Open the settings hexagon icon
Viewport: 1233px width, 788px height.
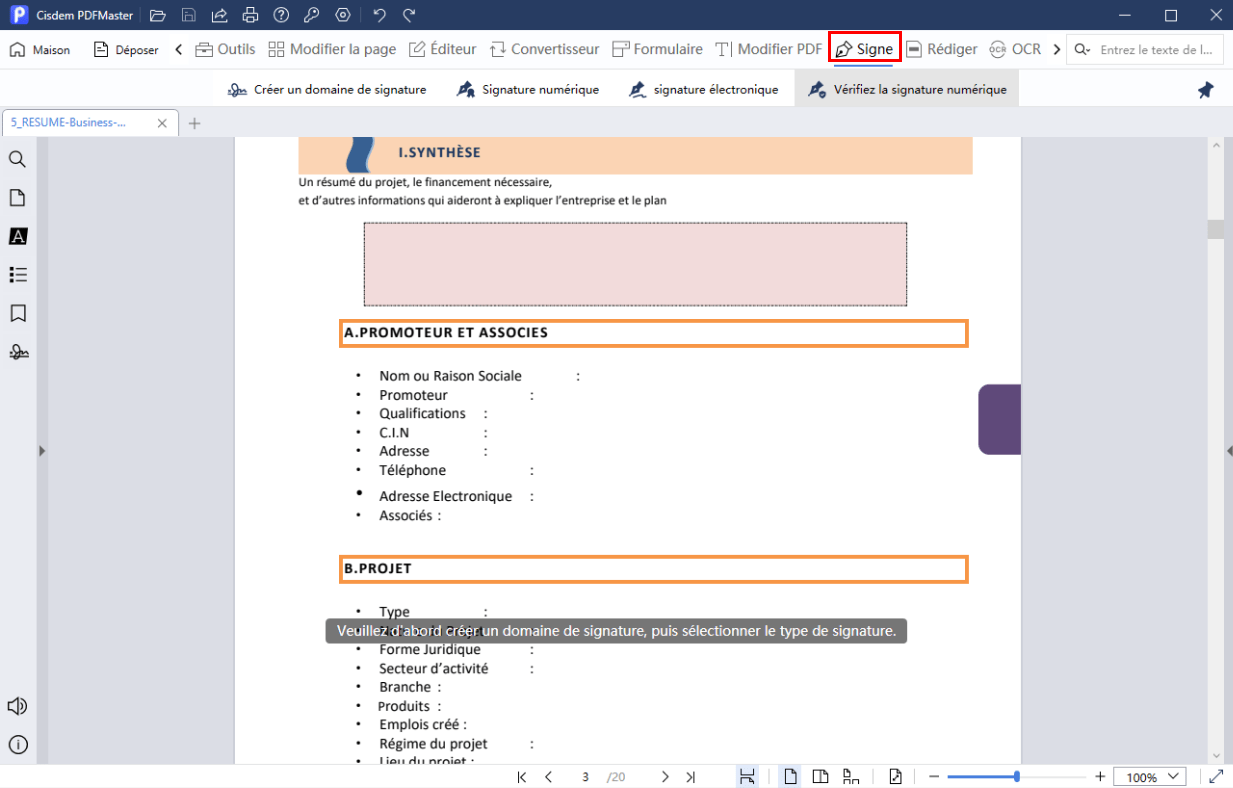pos(343,15)
